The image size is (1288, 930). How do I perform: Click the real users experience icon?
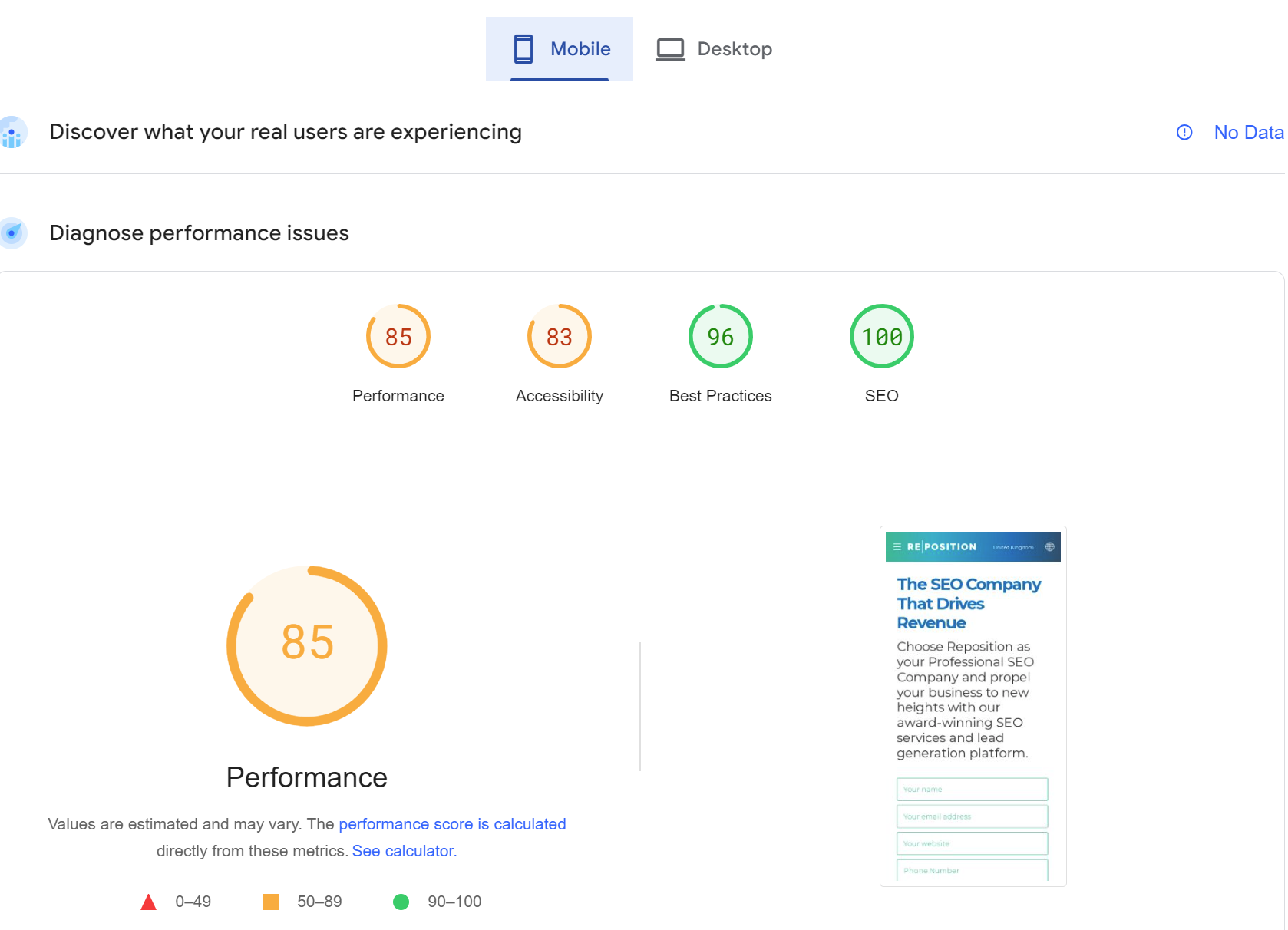[12, 133]
